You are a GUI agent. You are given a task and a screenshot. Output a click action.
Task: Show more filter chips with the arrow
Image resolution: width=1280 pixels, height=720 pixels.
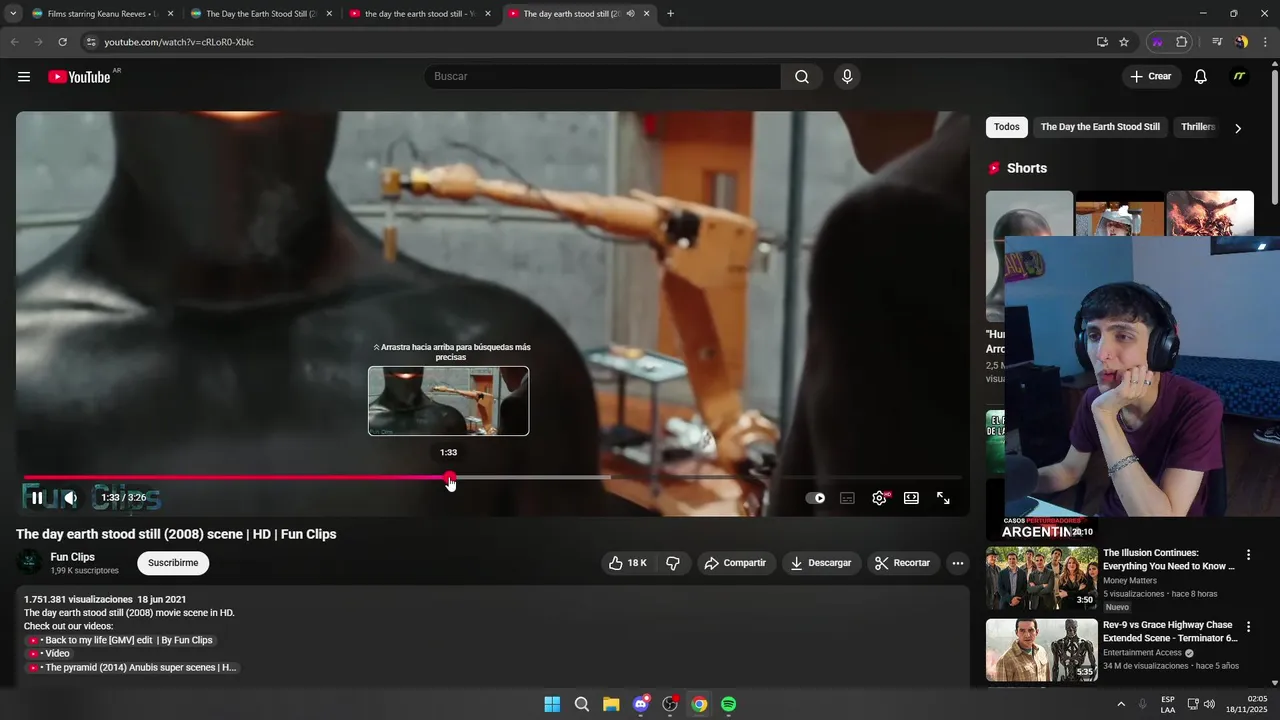(x=1238, y=128)
